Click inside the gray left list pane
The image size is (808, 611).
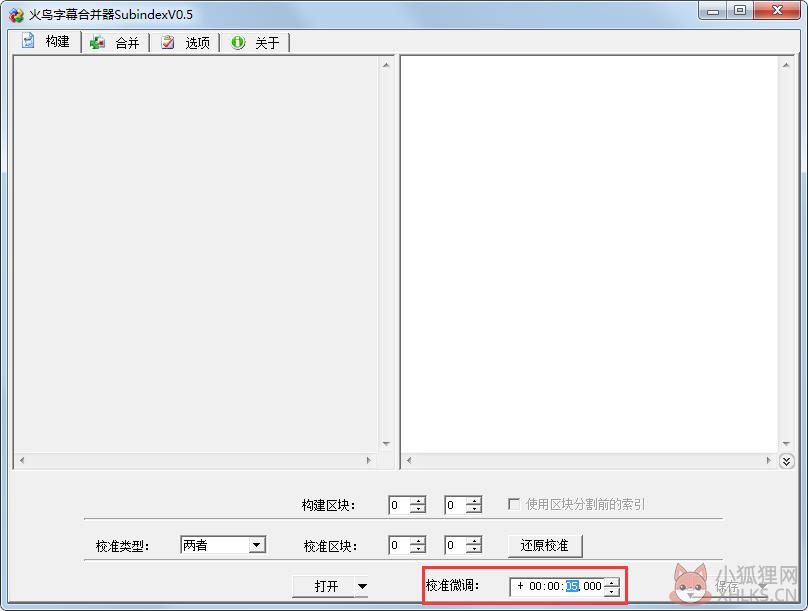[196, 254]
